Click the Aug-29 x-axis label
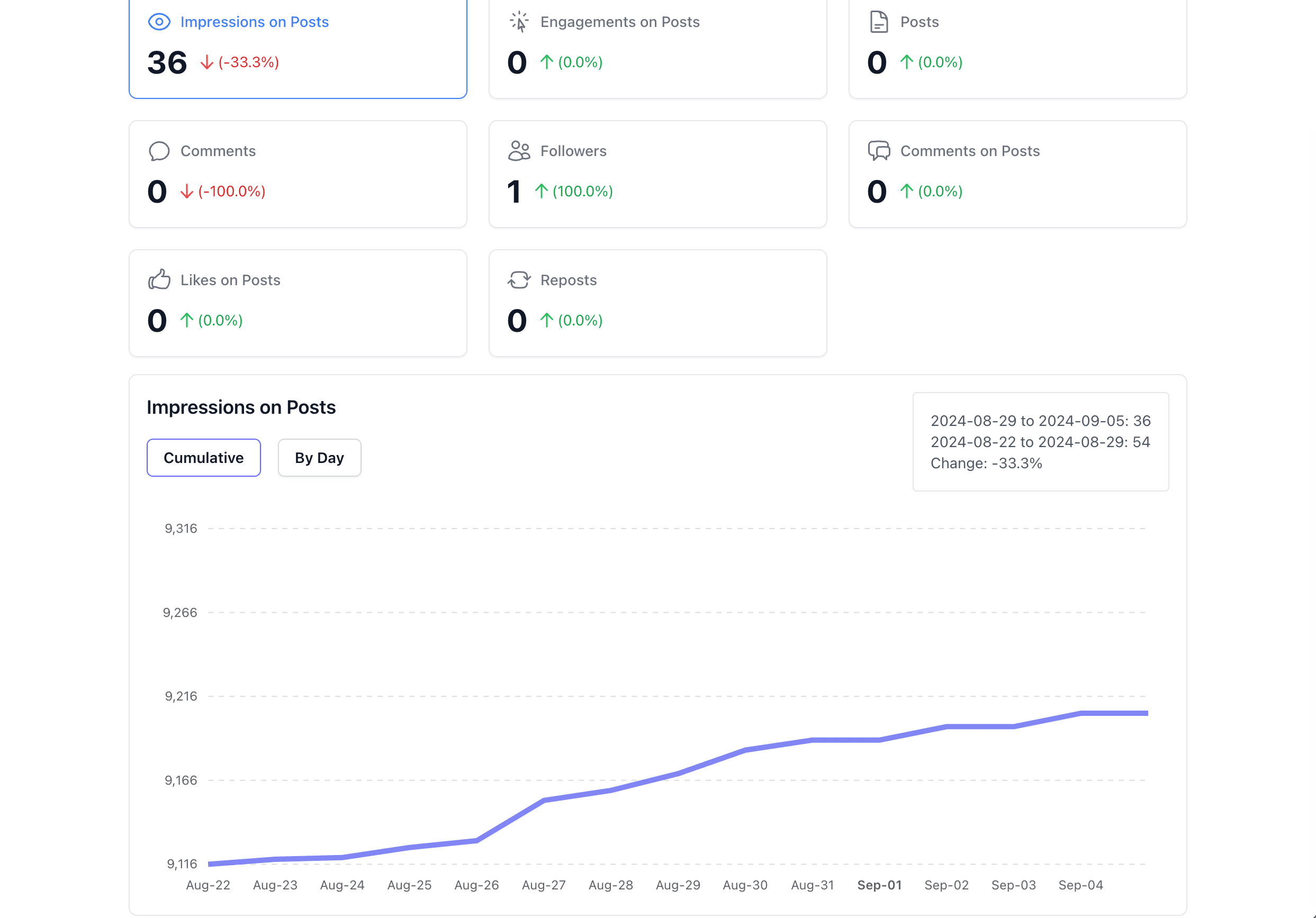This screenshot has height=918, width=1316. coord(678,885)
